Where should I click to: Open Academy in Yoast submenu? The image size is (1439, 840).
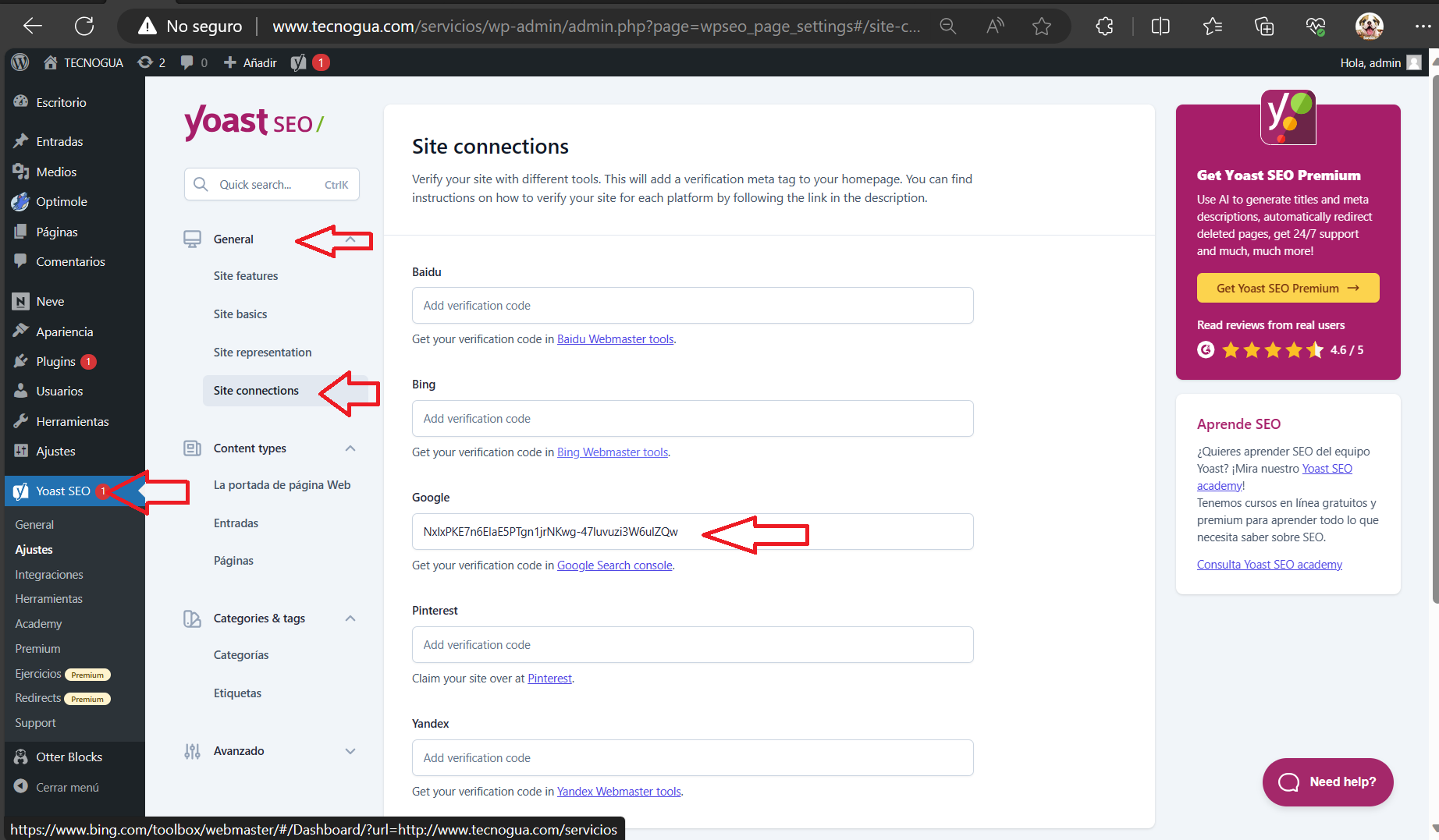pyautogui.click(x=38, y=624)
